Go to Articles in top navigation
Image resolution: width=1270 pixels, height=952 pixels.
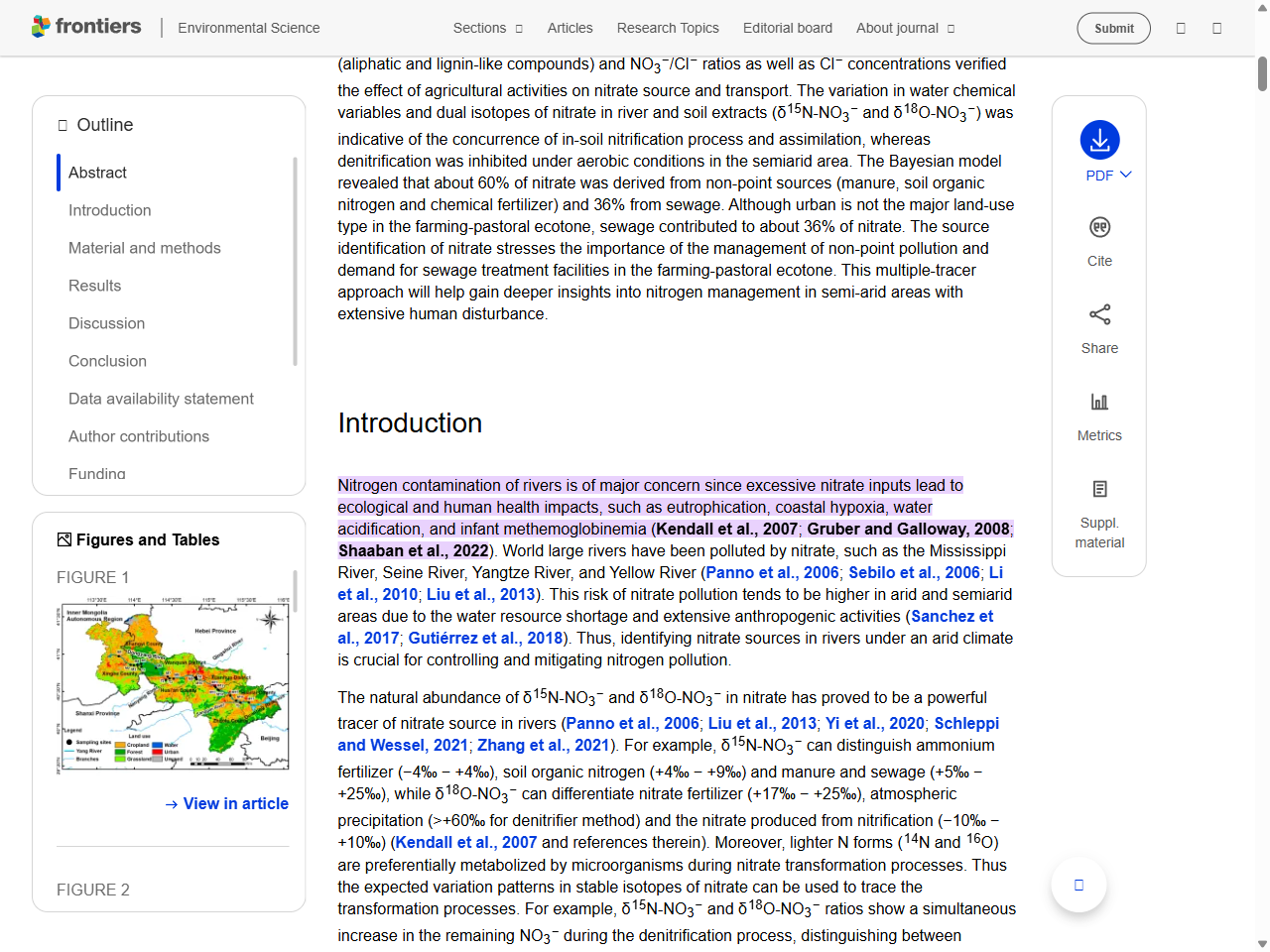coord(570,28)
